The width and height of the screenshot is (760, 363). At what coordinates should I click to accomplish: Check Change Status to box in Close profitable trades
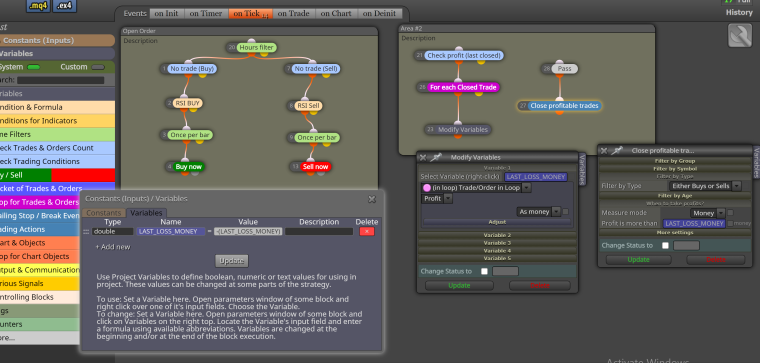pos(665,246)
